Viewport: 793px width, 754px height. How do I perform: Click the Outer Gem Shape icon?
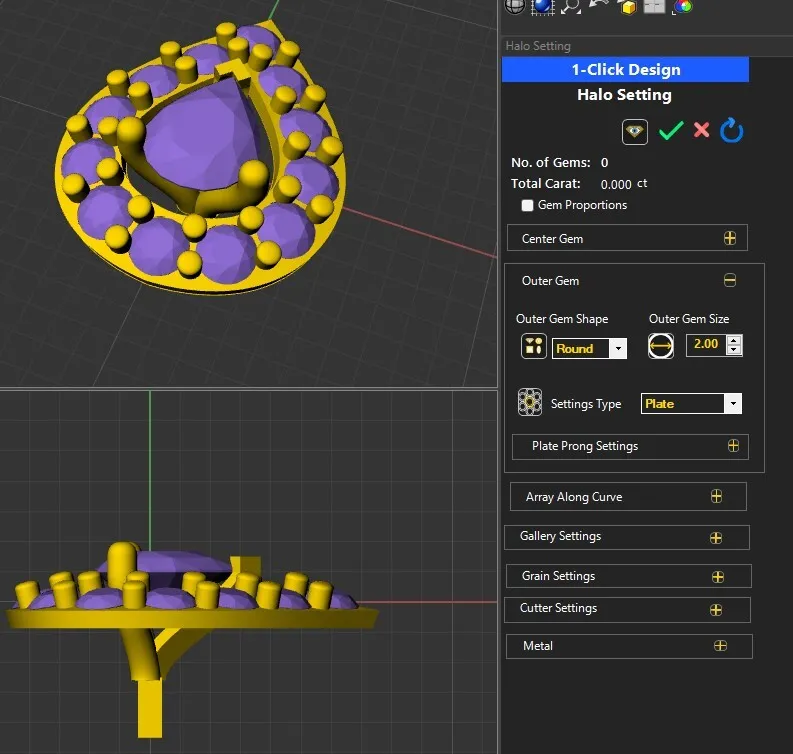[x=534, y=347]
